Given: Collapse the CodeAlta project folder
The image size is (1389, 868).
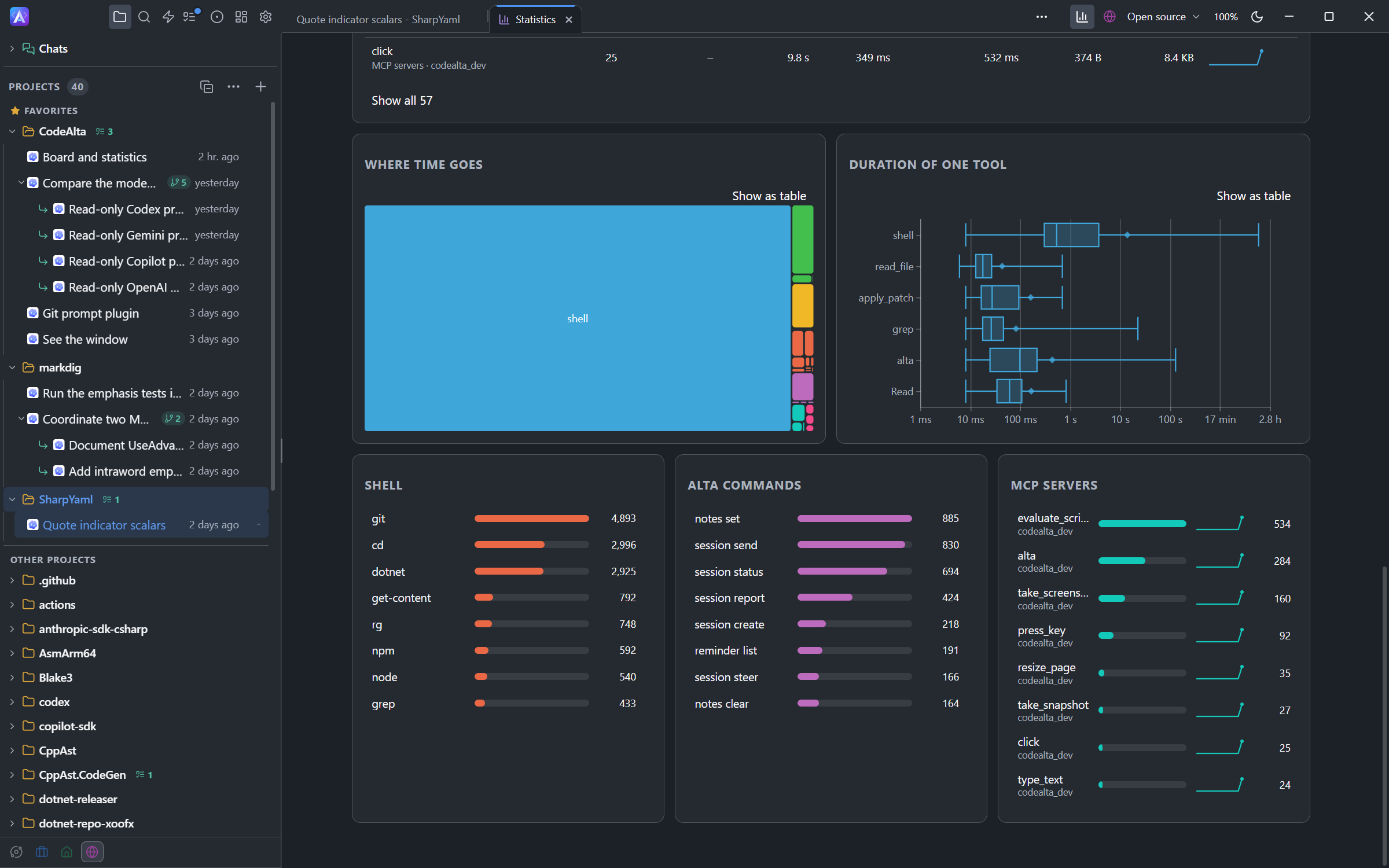Looking at the screenshot, I should 12,131.
